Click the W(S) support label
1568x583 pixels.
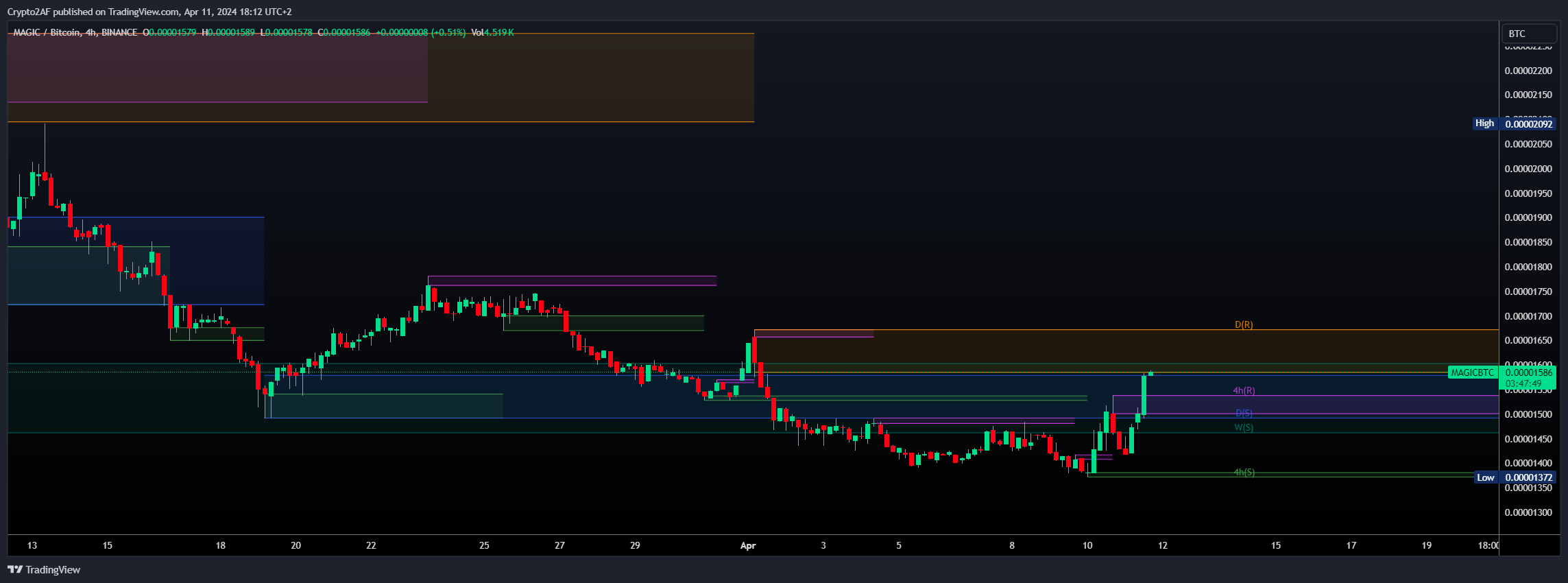tap(1244, 427)
